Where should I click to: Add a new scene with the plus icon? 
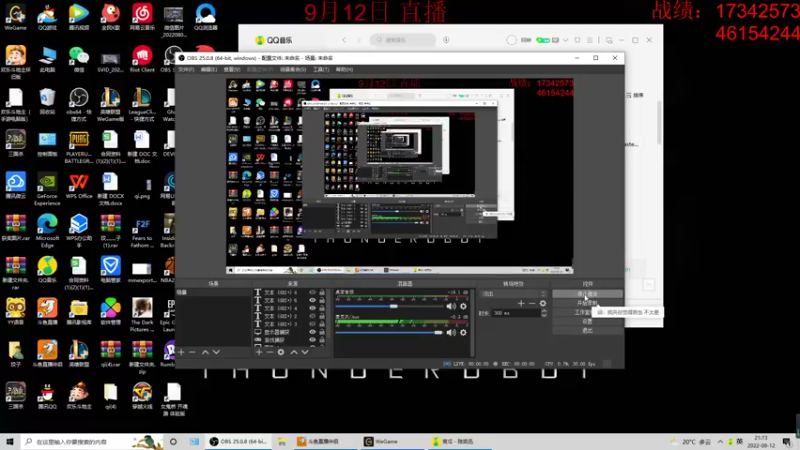point(181,352)
